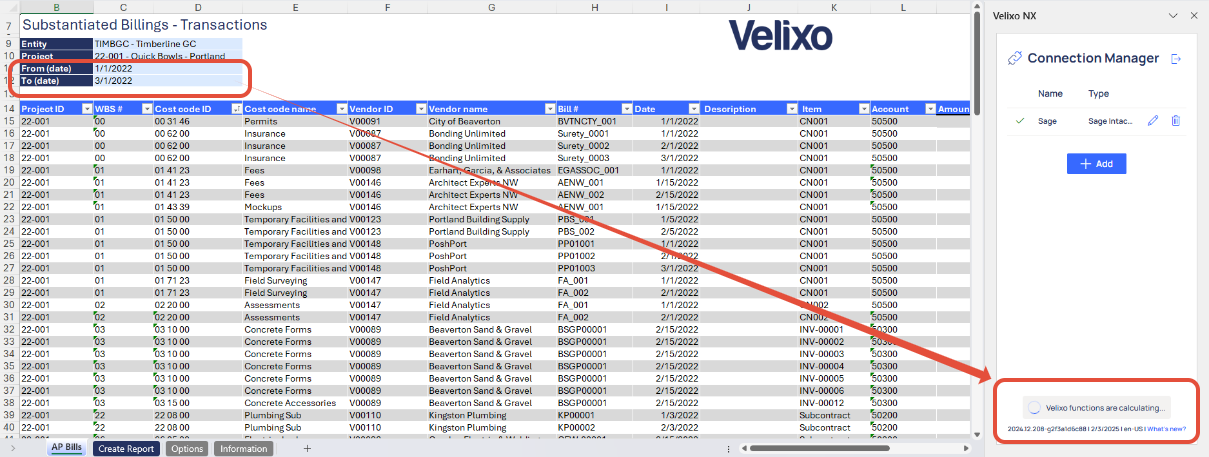
Task: Select the Entity value TIMBGC - Timberline GC
Action: click(x=167, y=44)
